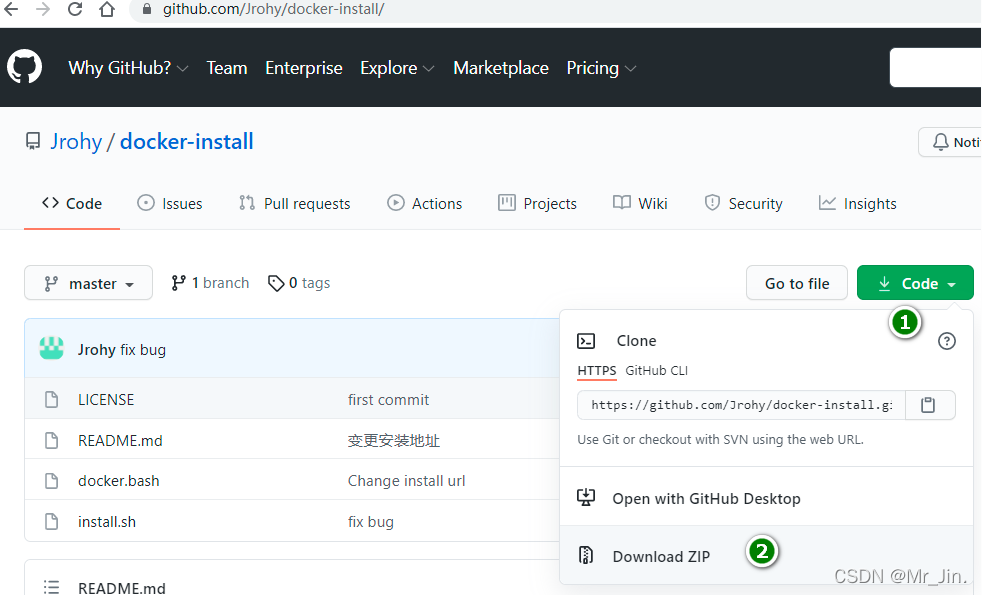
Task: Choose Download ZIP
Action: (x=661, y=556)
